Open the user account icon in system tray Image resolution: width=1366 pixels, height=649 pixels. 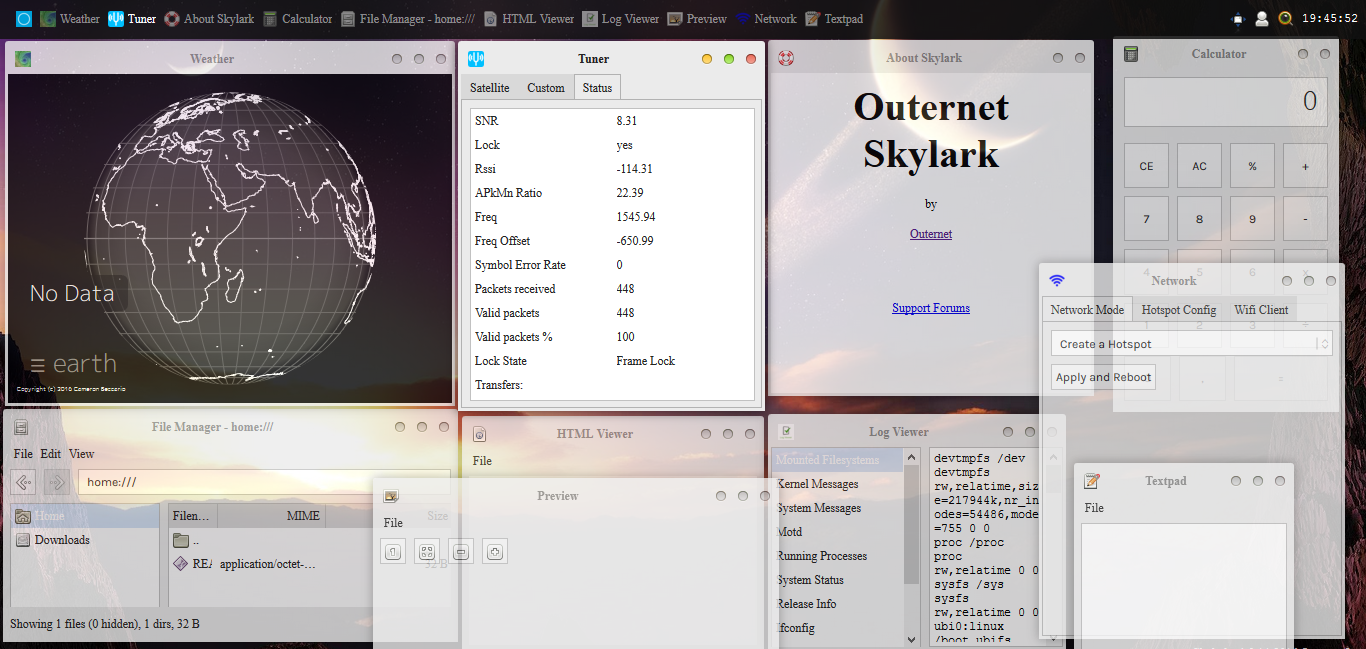coord(1262,18)
